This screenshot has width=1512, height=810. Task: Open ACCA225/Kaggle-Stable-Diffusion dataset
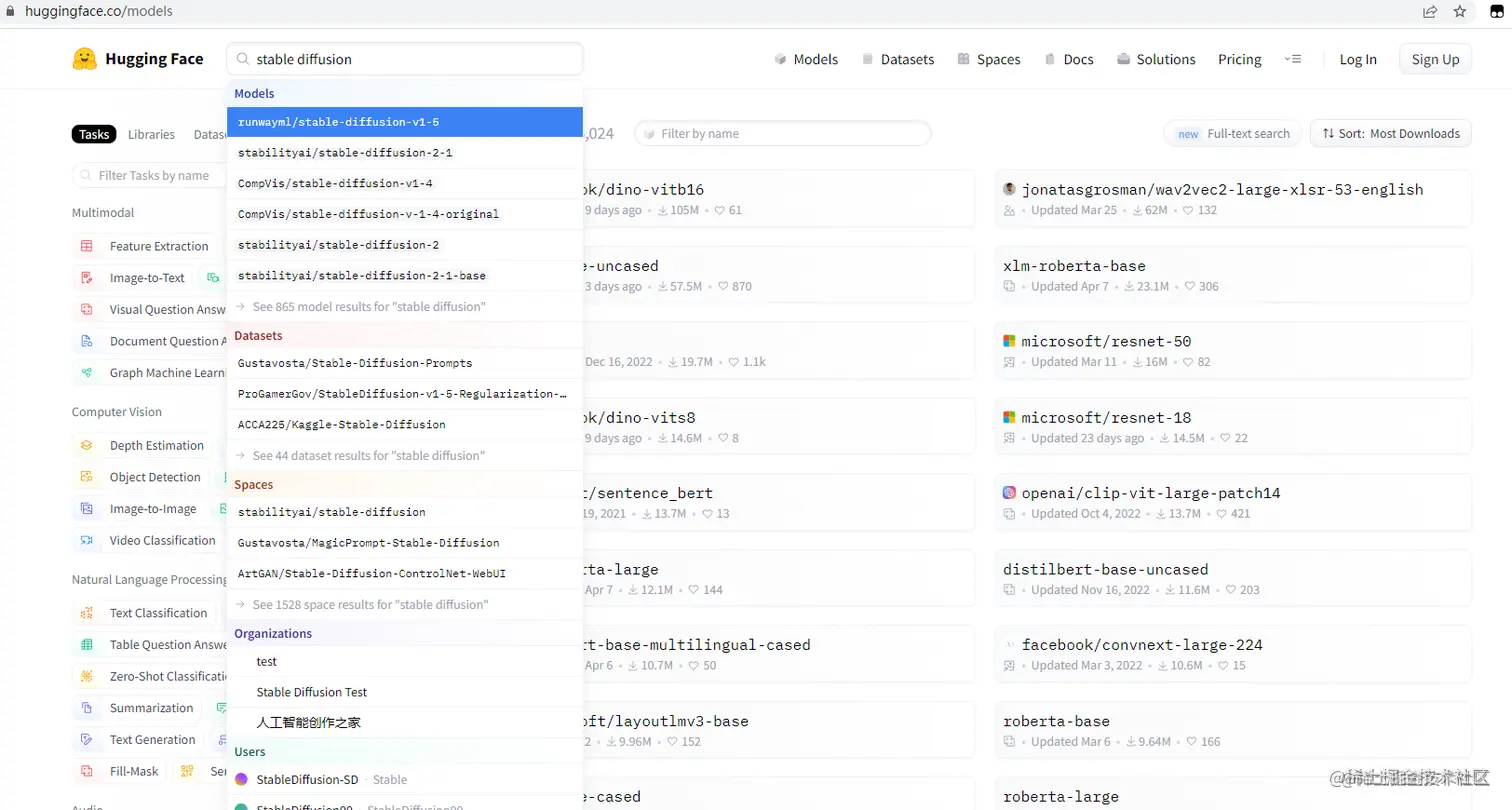(x=405, y=424)
